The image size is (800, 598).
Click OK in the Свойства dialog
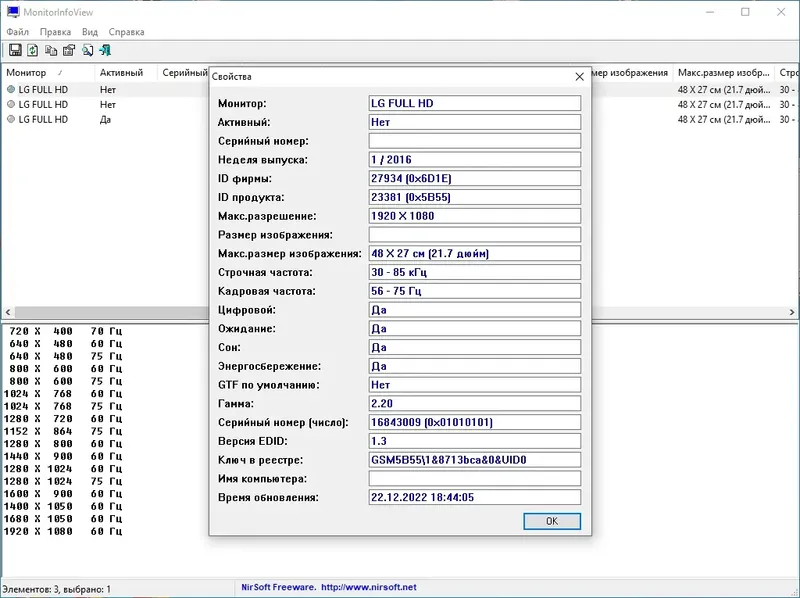(x=552, y=521)
